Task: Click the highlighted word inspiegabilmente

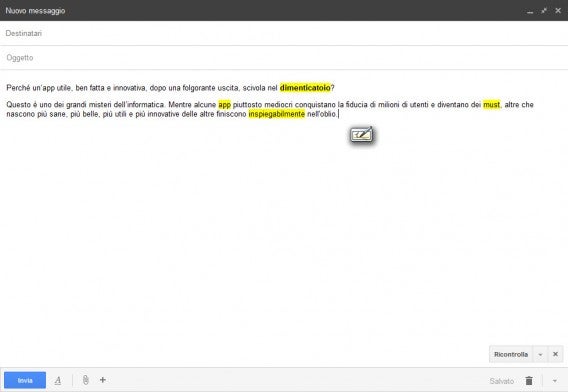Action: 277,114
